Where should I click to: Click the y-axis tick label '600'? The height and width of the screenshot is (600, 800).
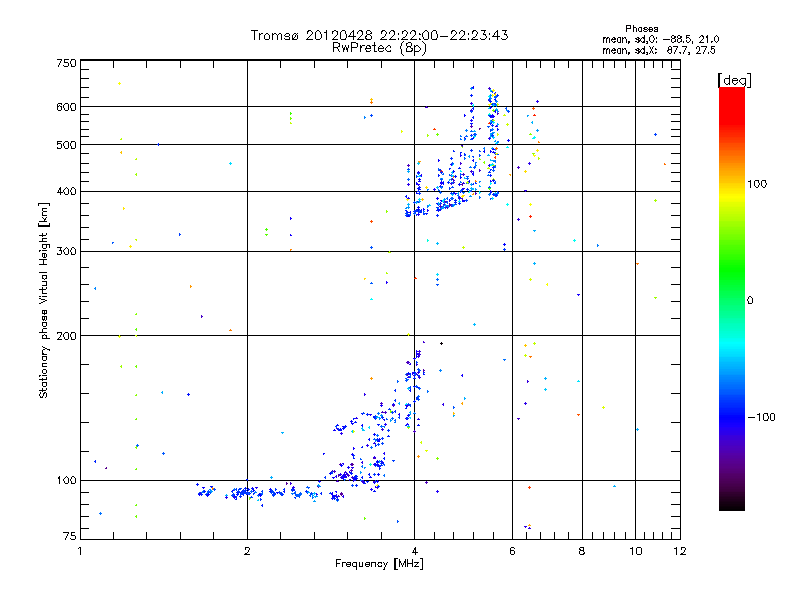tap(66, 107)
